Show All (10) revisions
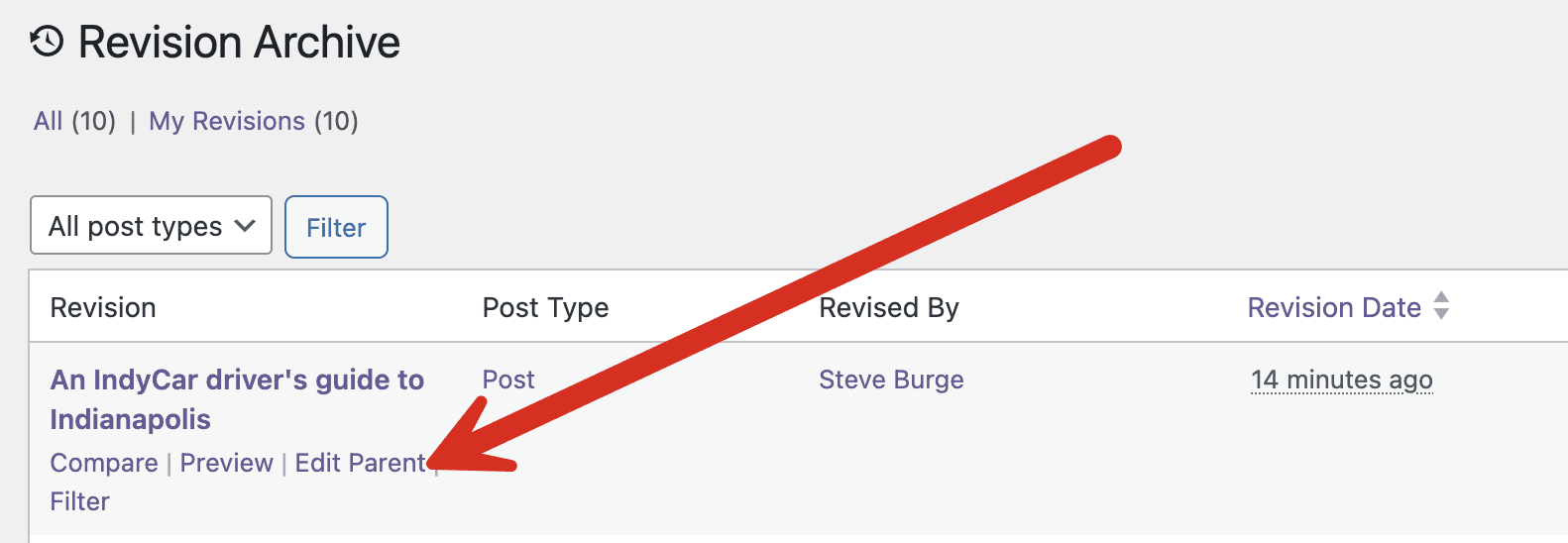Screen dimensions: 1568x543 pyautogui.click(x=48, y=121)
